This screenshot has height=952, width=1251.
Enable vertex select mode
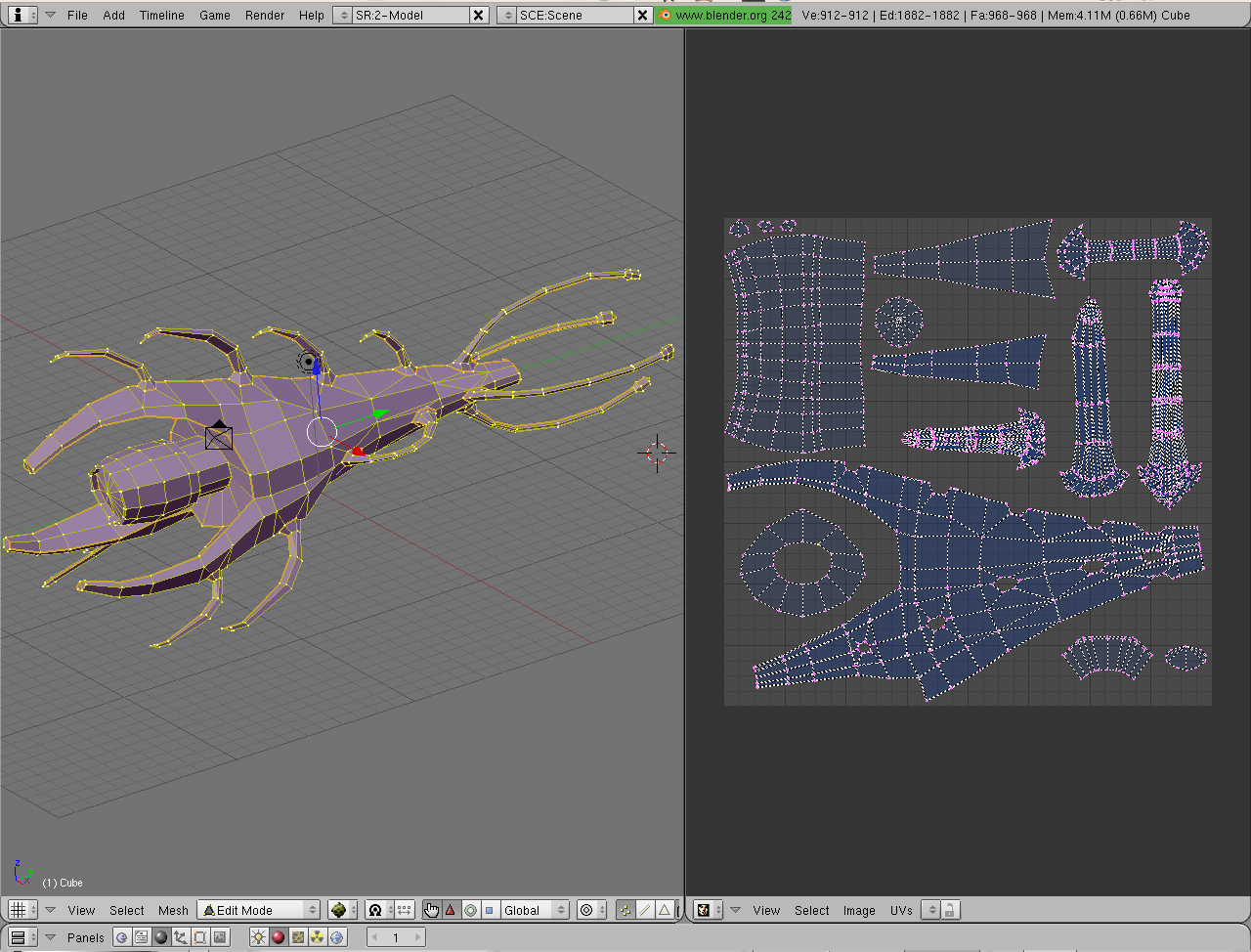pyautogui.click(x=625, y=910)
